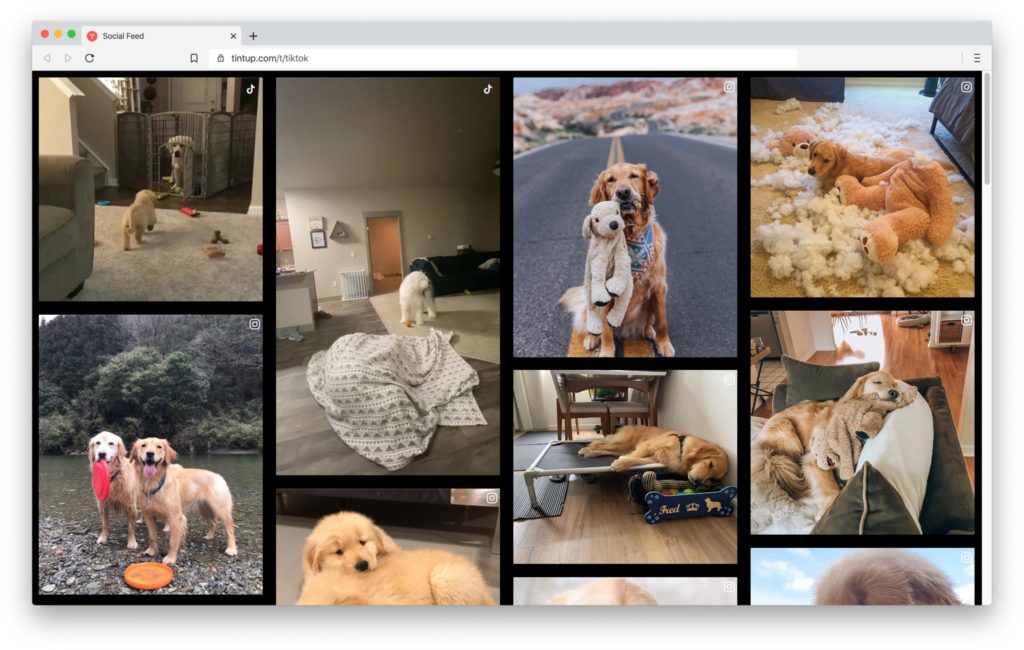Screen dimensions: 1024x650
Task: Click Instagram icon on torn teddy bear photo
Action: tap(967, 87)
